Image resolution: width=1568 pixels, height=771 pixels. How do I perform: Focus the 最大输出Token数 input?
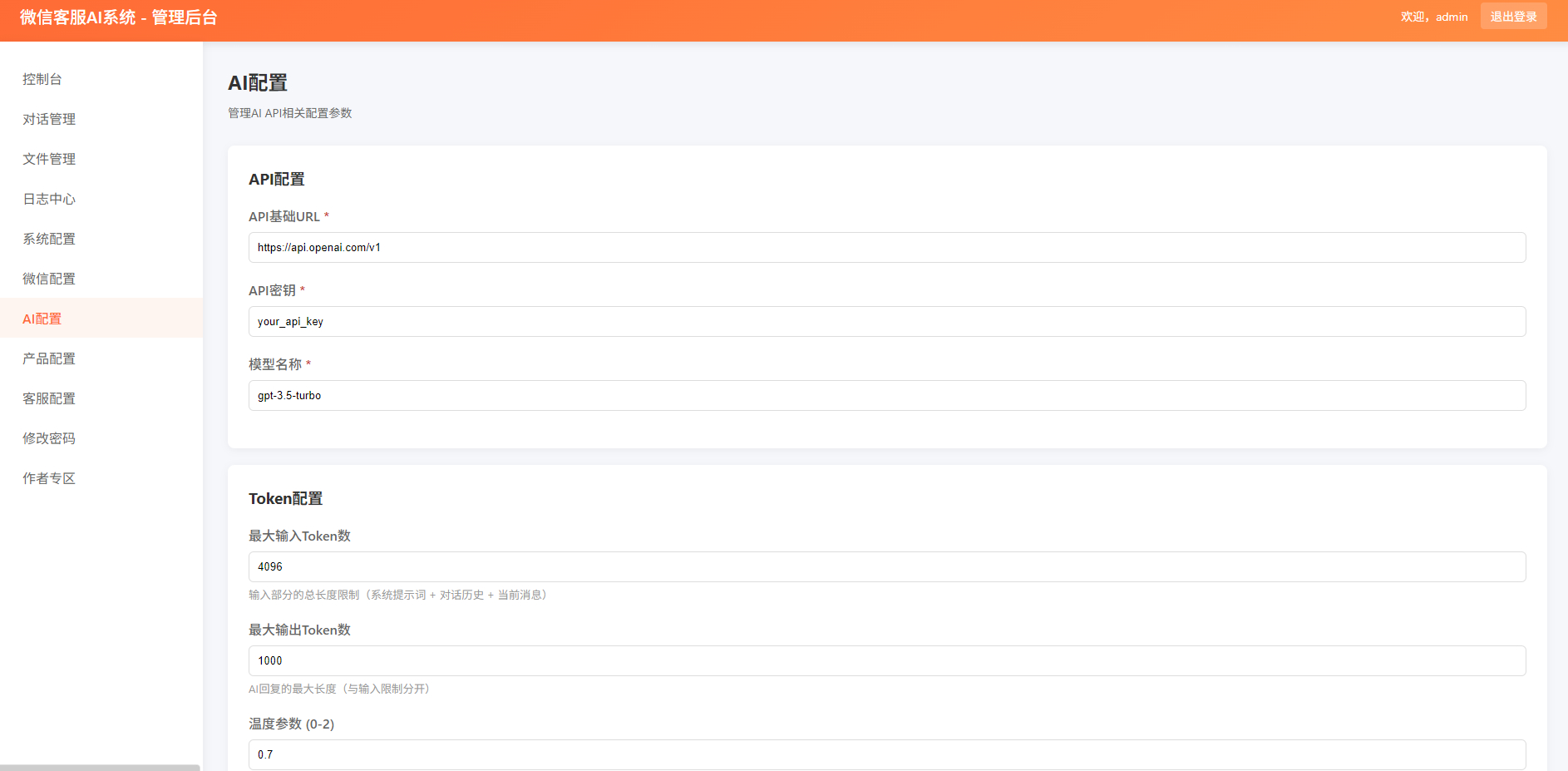(x=886, y=661)
